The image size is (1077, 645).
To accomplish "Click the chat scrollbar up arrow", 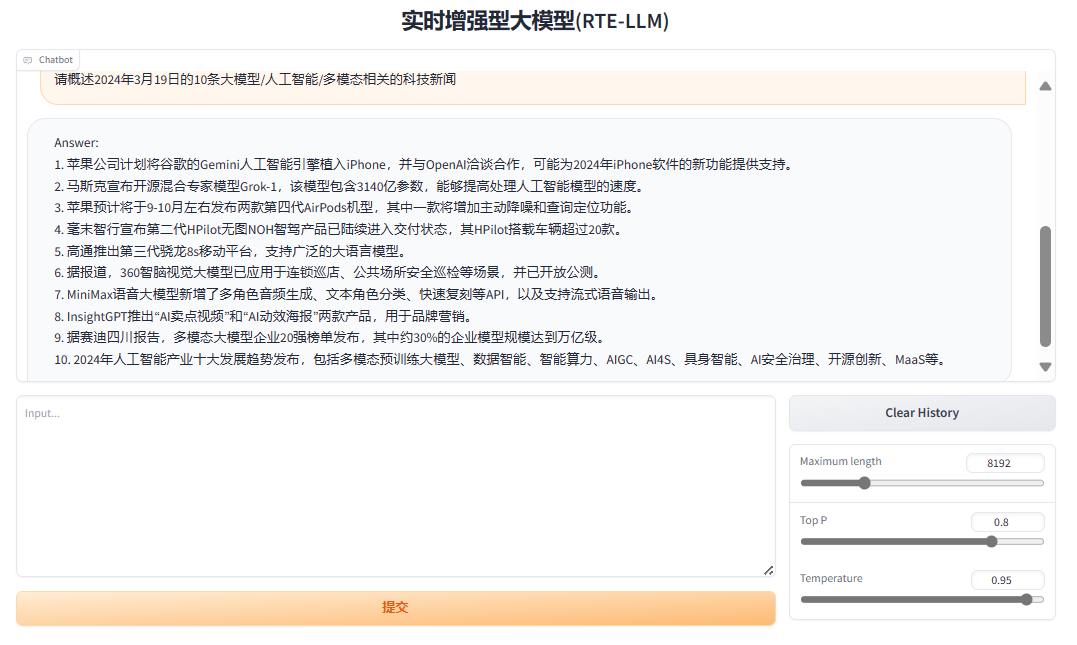I will pyautogui.click(x=1045, y=86).
